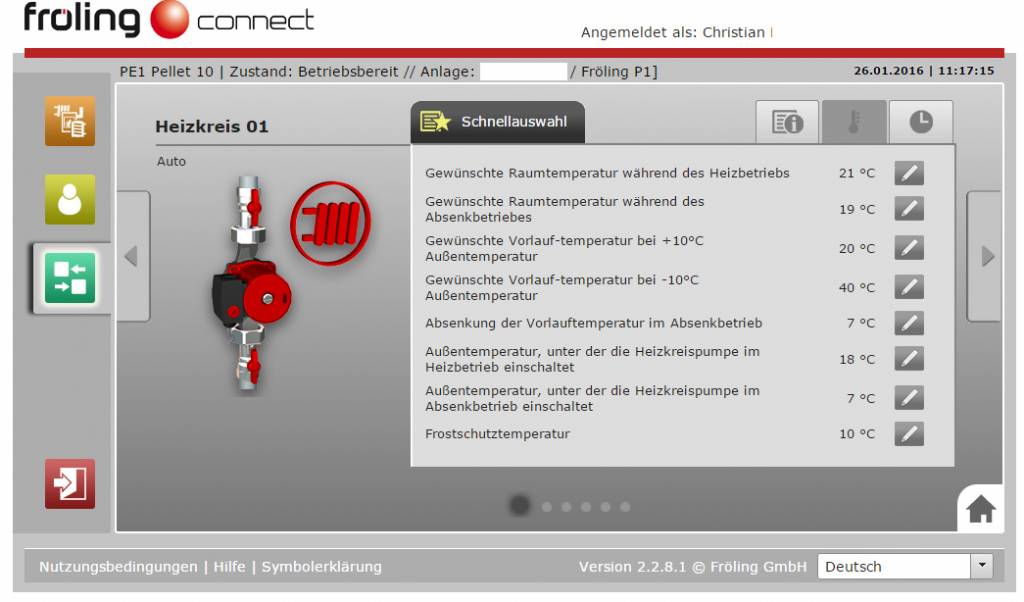Image resolution: width=1024 pixels, height=602 pixels.
Task: Go to home via house icon
Action: [981, 509]
